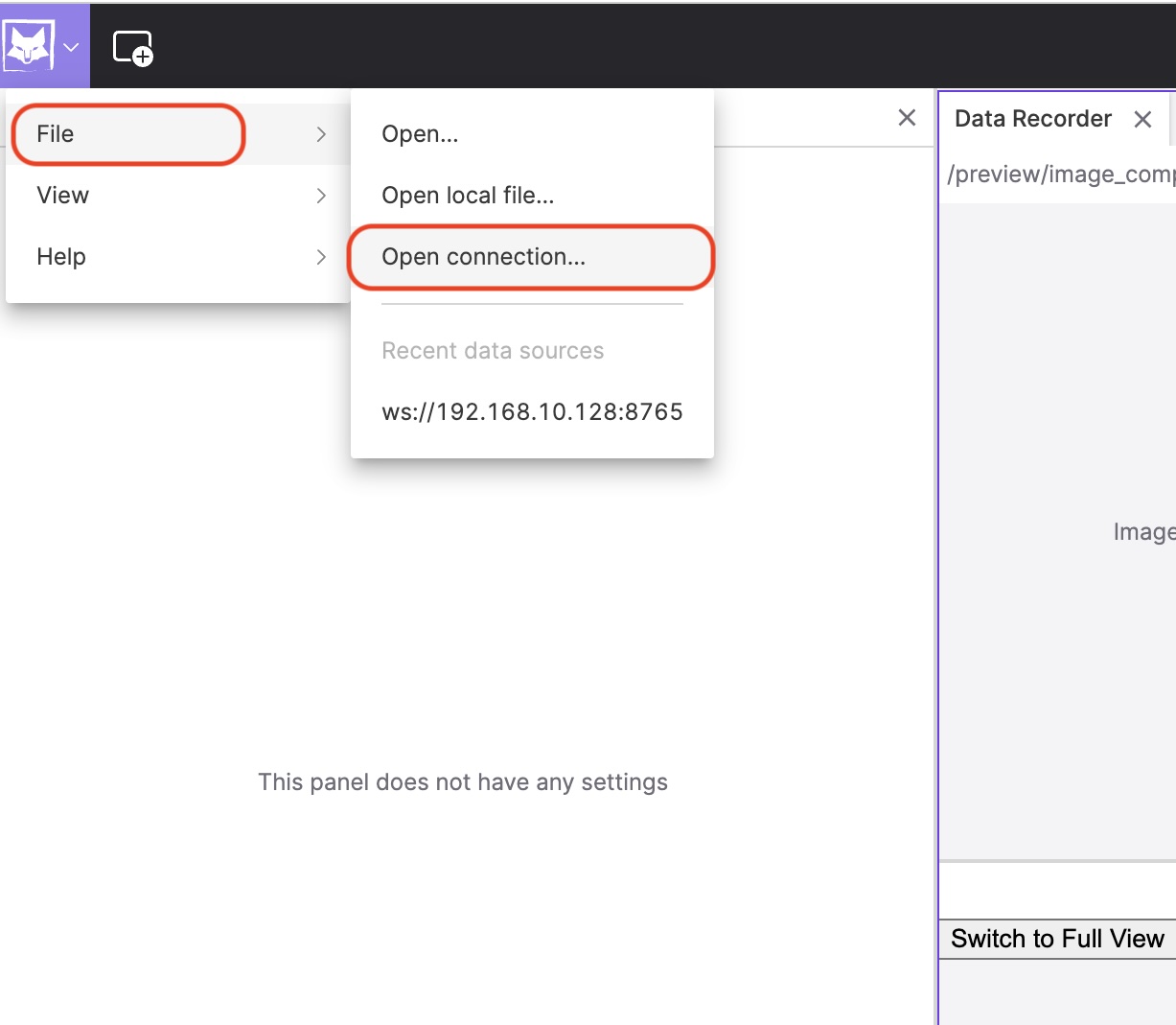The width and height of the screenshot is (1176, 1025).
Task: Select Open local file...
Action: pos(532,196)
